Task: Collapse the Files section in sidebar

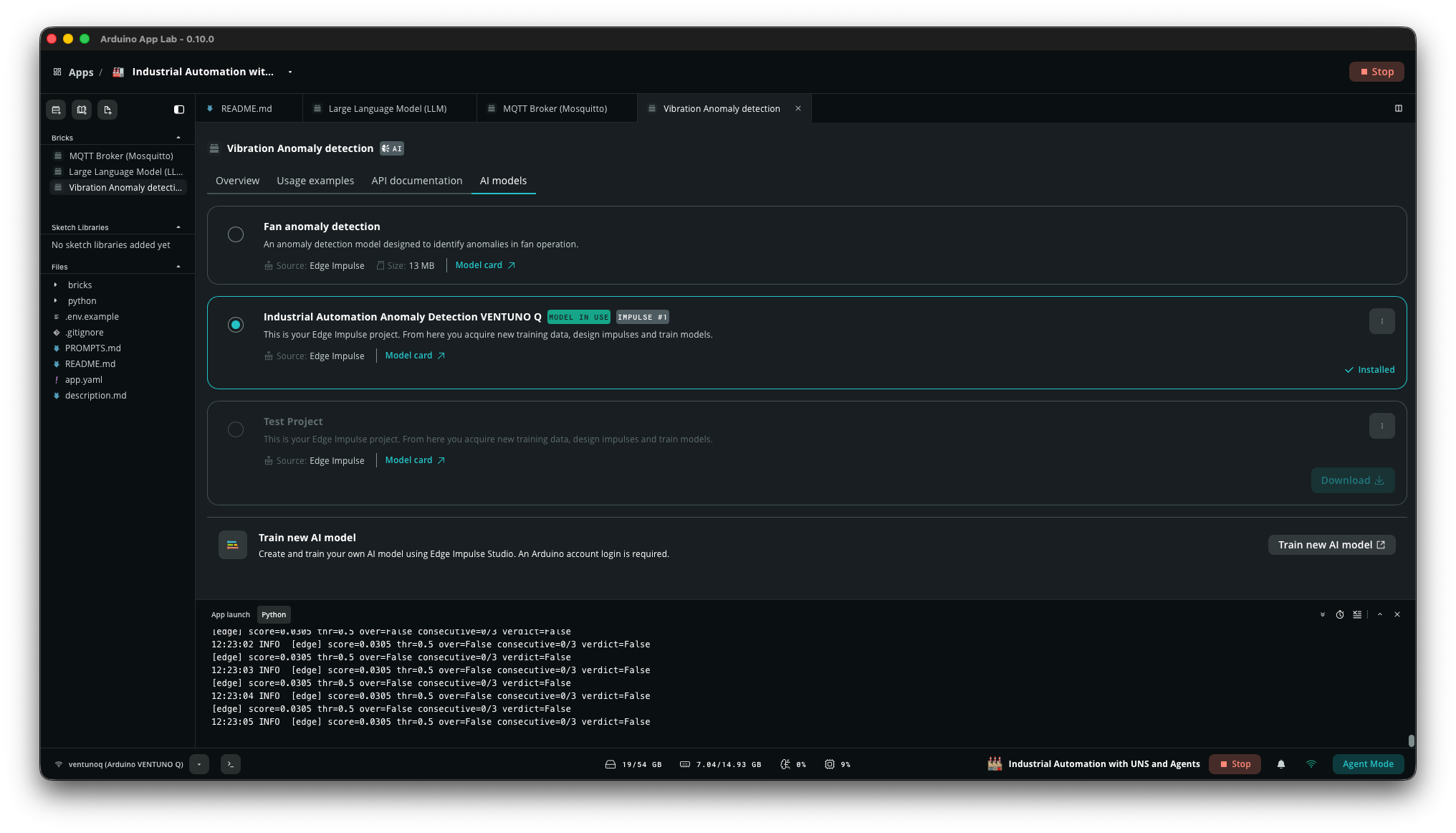Action: (x=178, y=267)
